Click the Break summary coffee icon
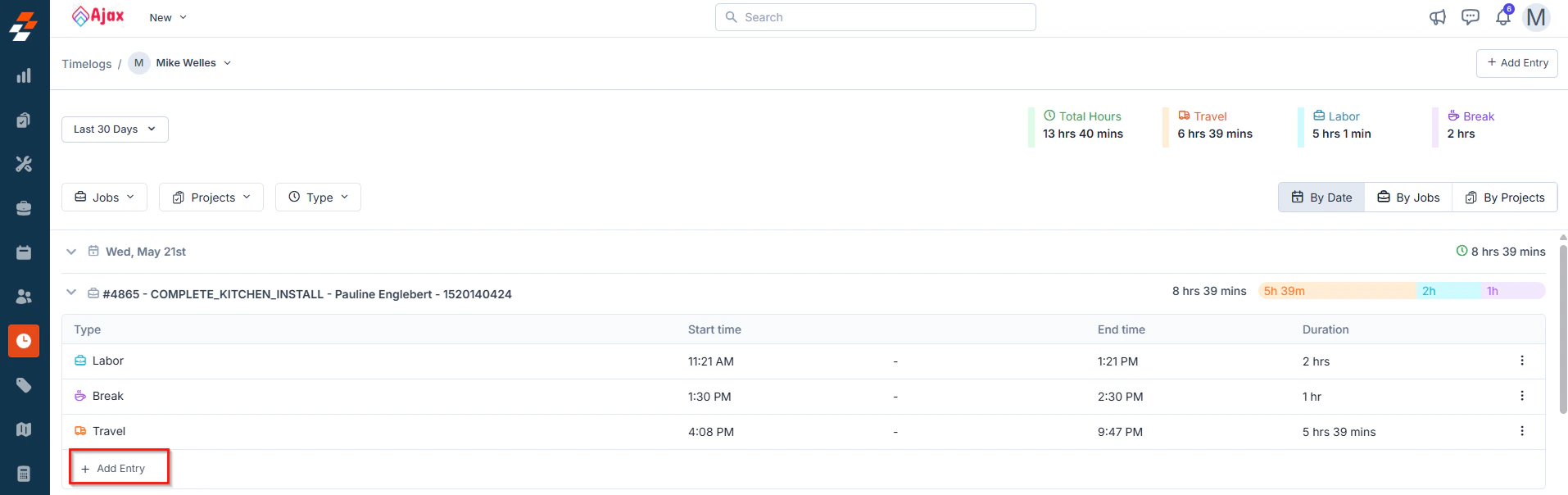This screenshot has height=495, width=1568. 1453,116
